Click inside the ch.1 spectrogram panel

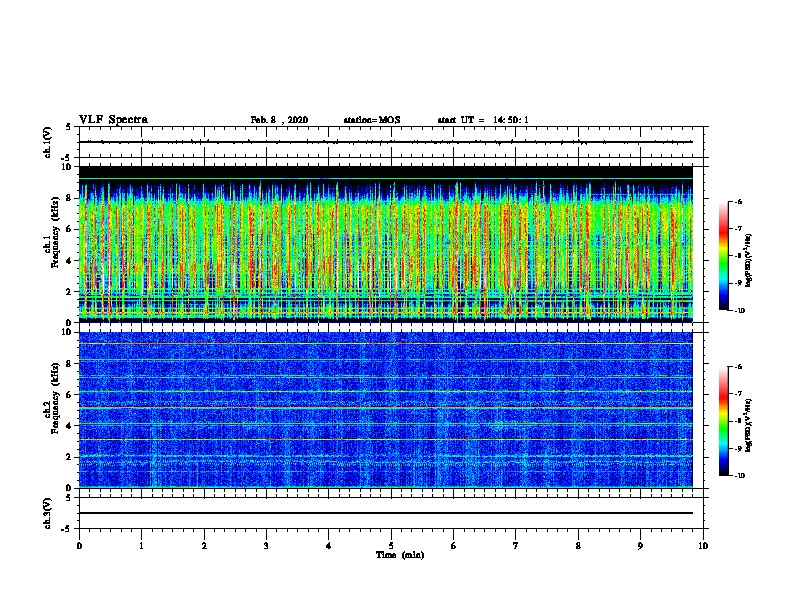click(x=386, y=244)
